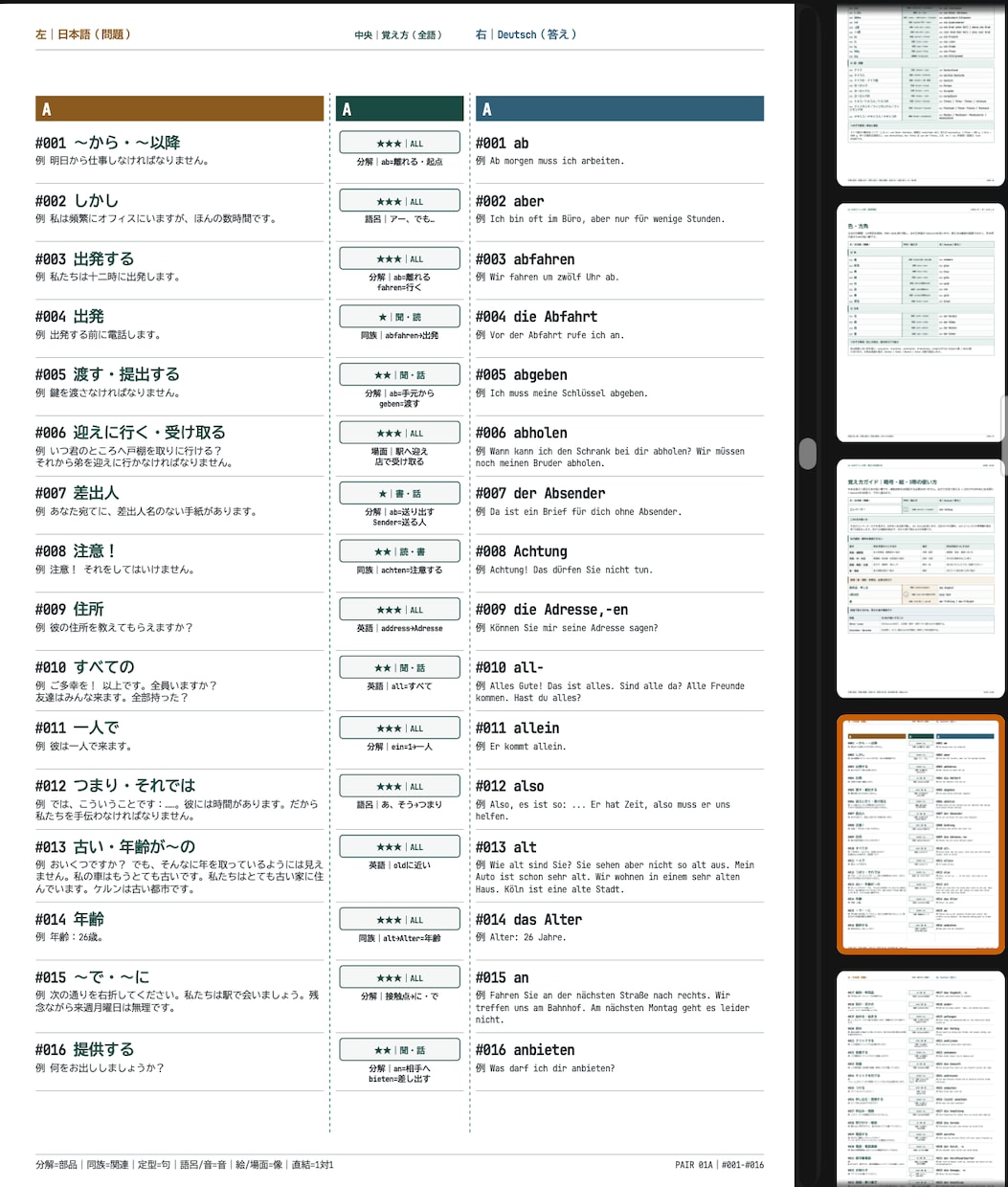Image resolution: width=1008 pixels, height=1187 pixels.
Task: Click the header '中央 | 覚え方(全語)'
Action: click(x=398, y=35)
